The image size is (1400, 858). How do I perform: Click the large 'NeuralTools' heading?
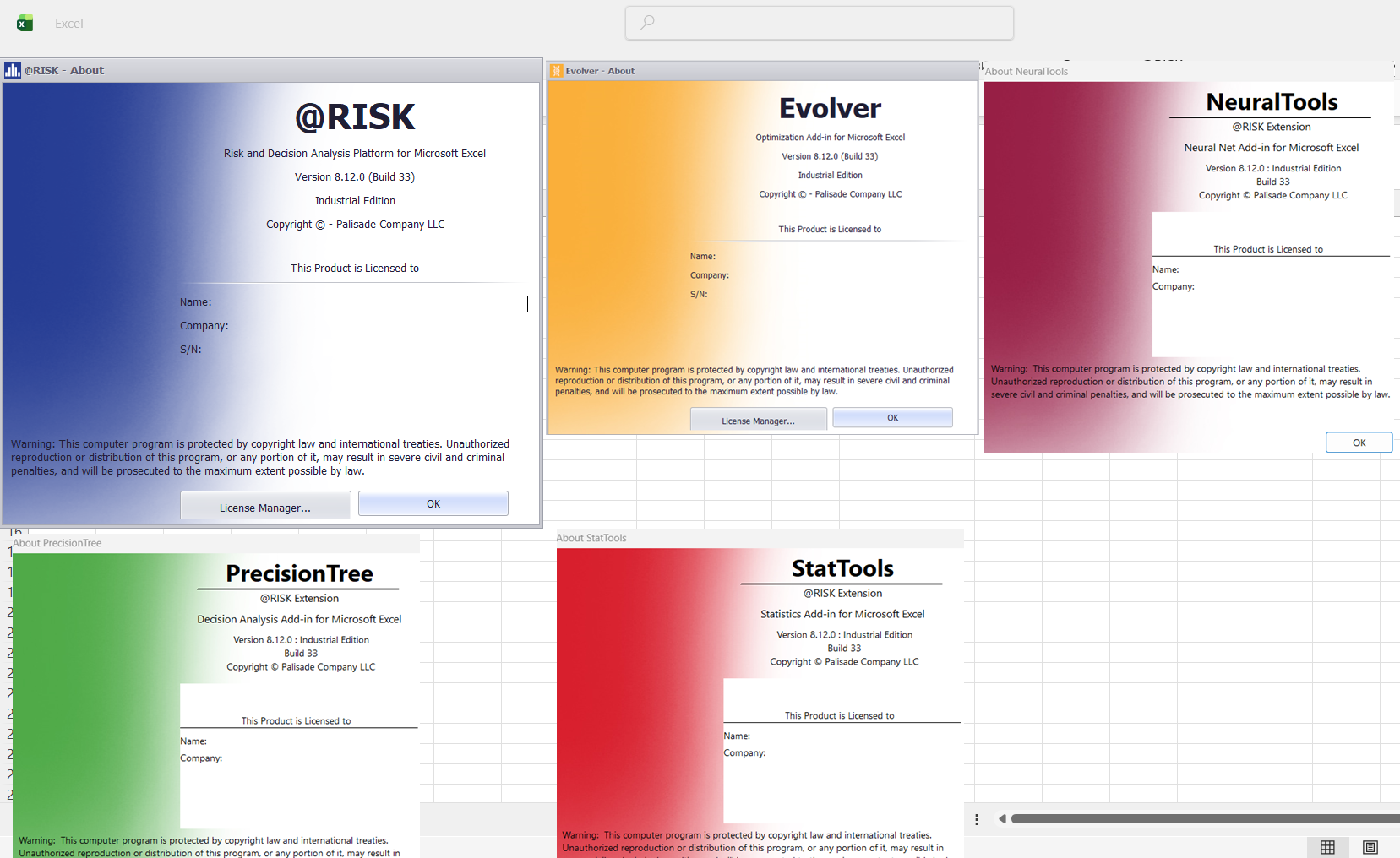[x=1272, y=102]
